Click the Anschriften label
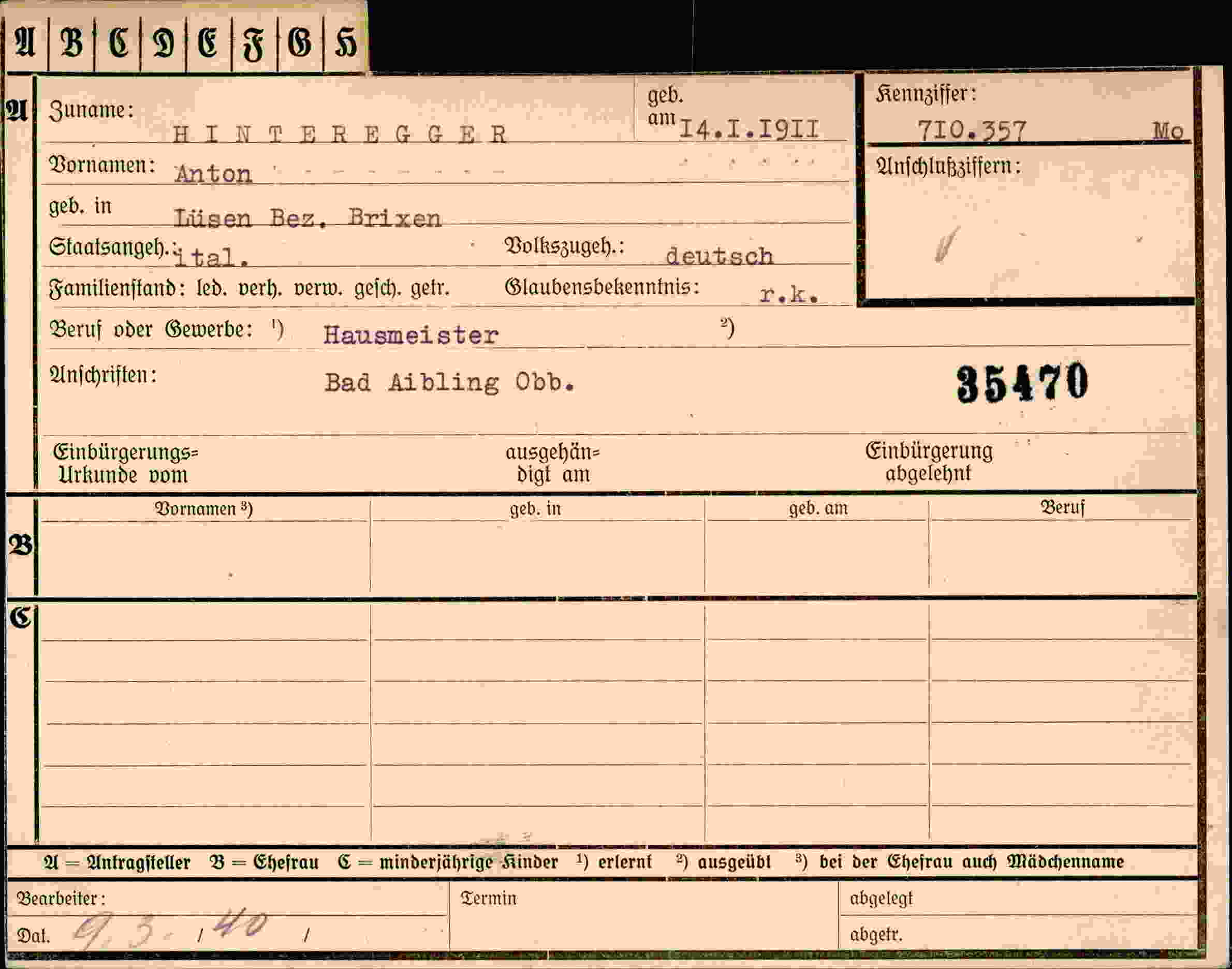The image size is (1232, 969). click(102, 375)
